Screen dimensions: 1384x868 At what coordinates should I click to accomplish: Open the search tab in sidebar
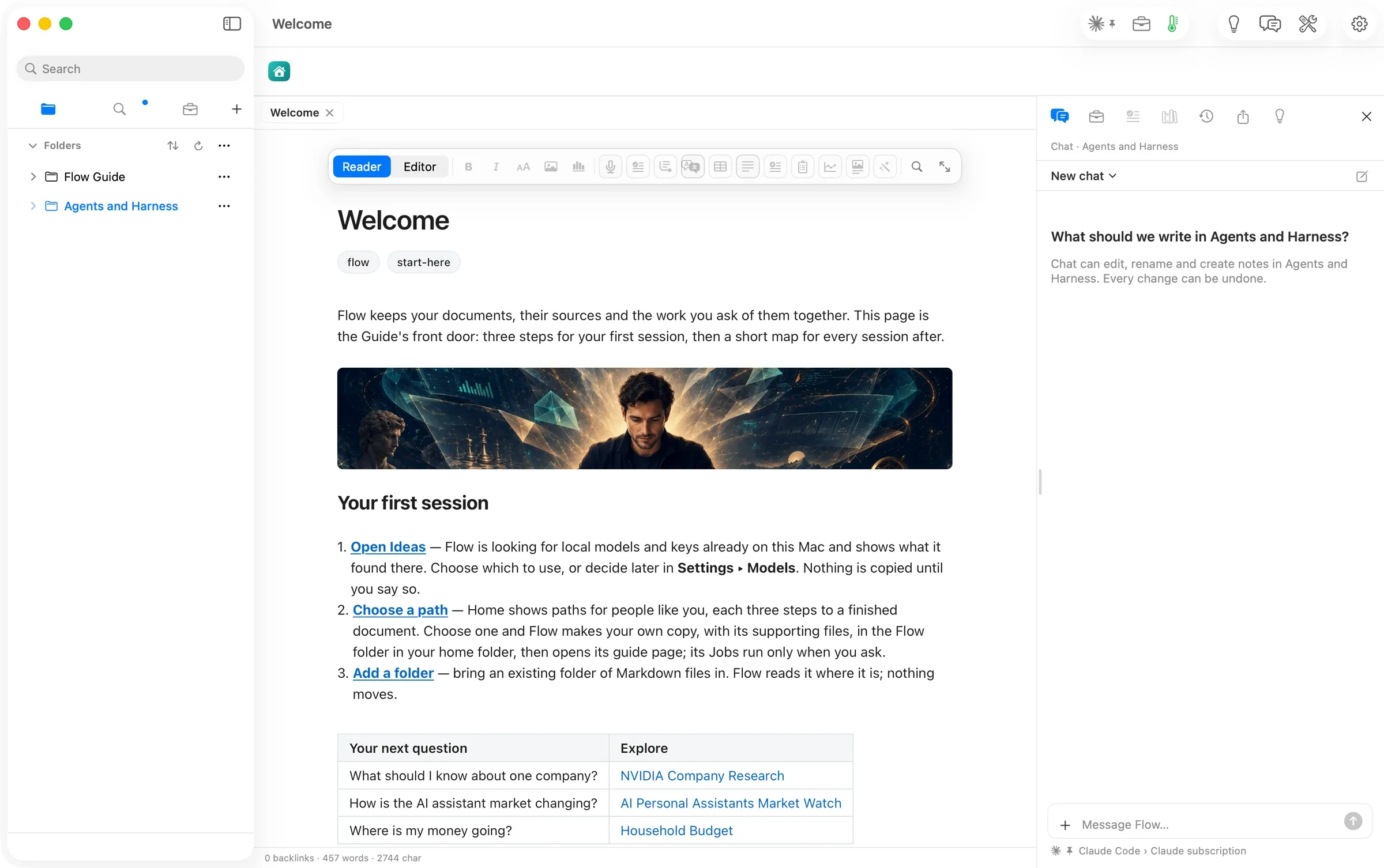pos(119,109)
